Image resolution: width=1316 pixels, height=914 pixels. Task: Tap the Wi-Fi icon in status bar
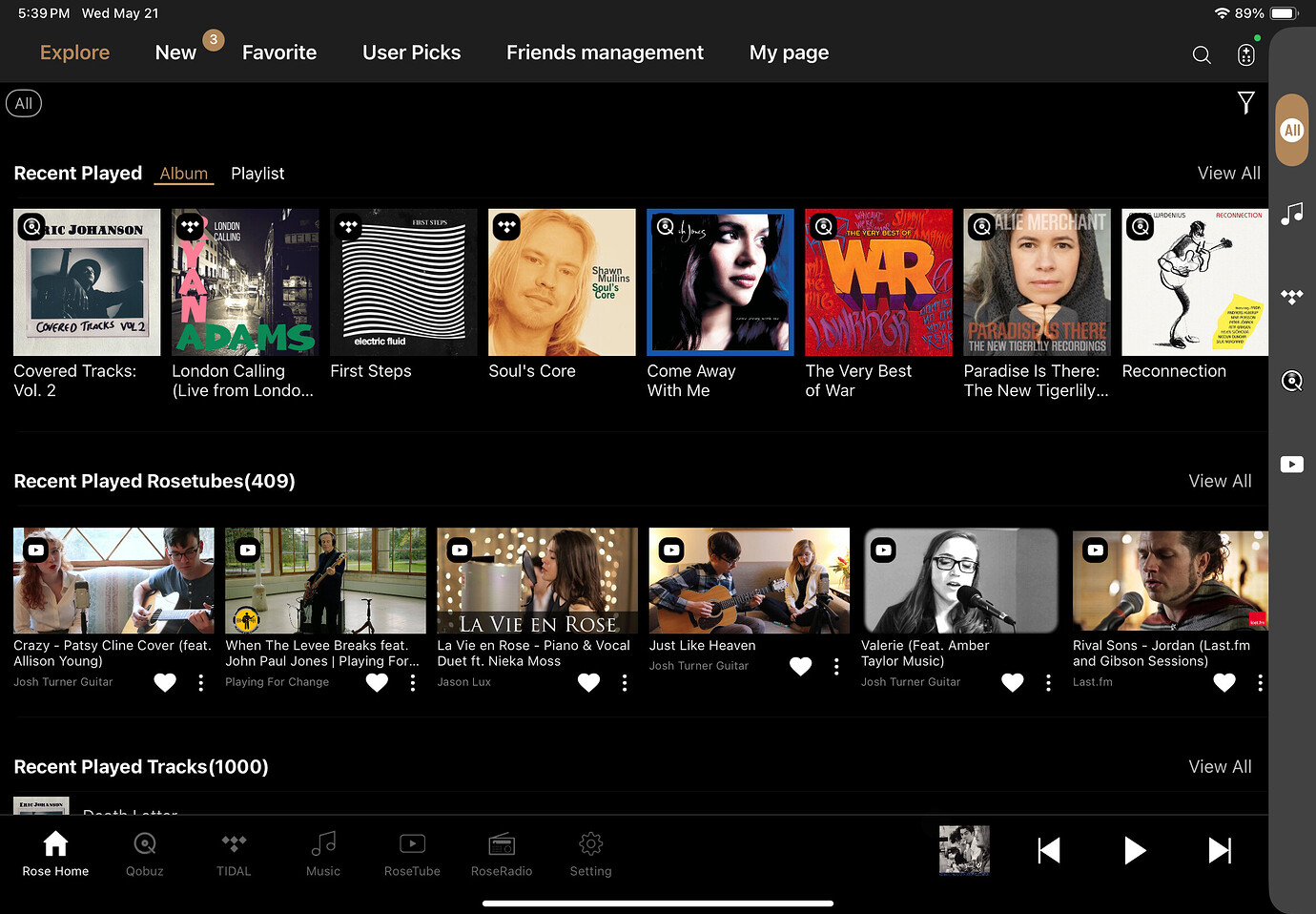(1222, 13)
